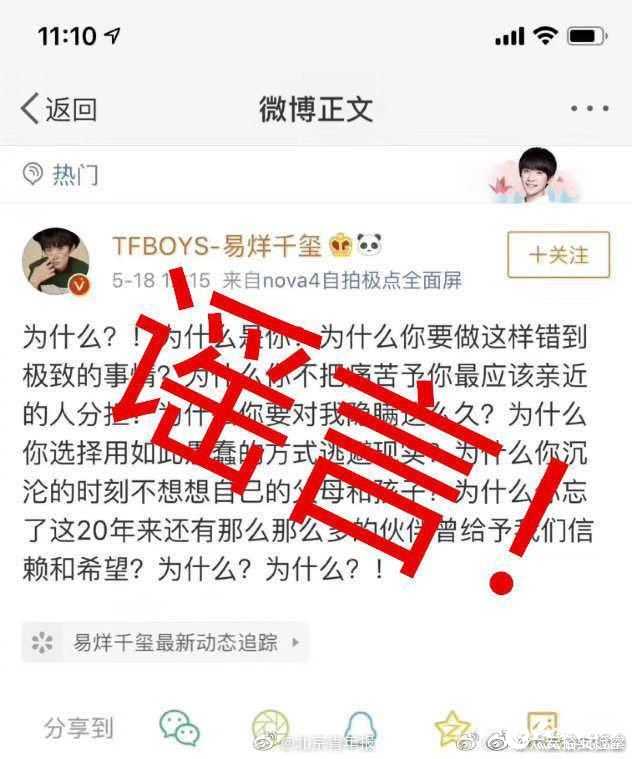Open the top-right fan avatar thumbnail
The height and width of the screenshot is (759, 632).
[x=537, y=175]
